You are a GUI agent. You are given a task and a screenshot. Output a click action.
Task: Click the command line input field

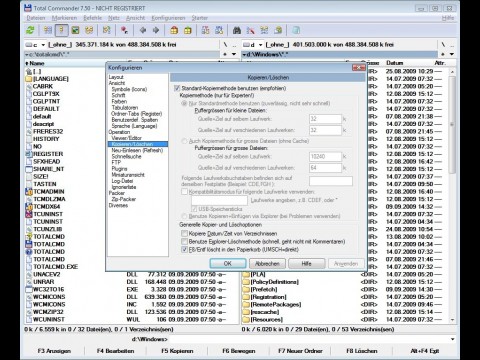(308, 339)
